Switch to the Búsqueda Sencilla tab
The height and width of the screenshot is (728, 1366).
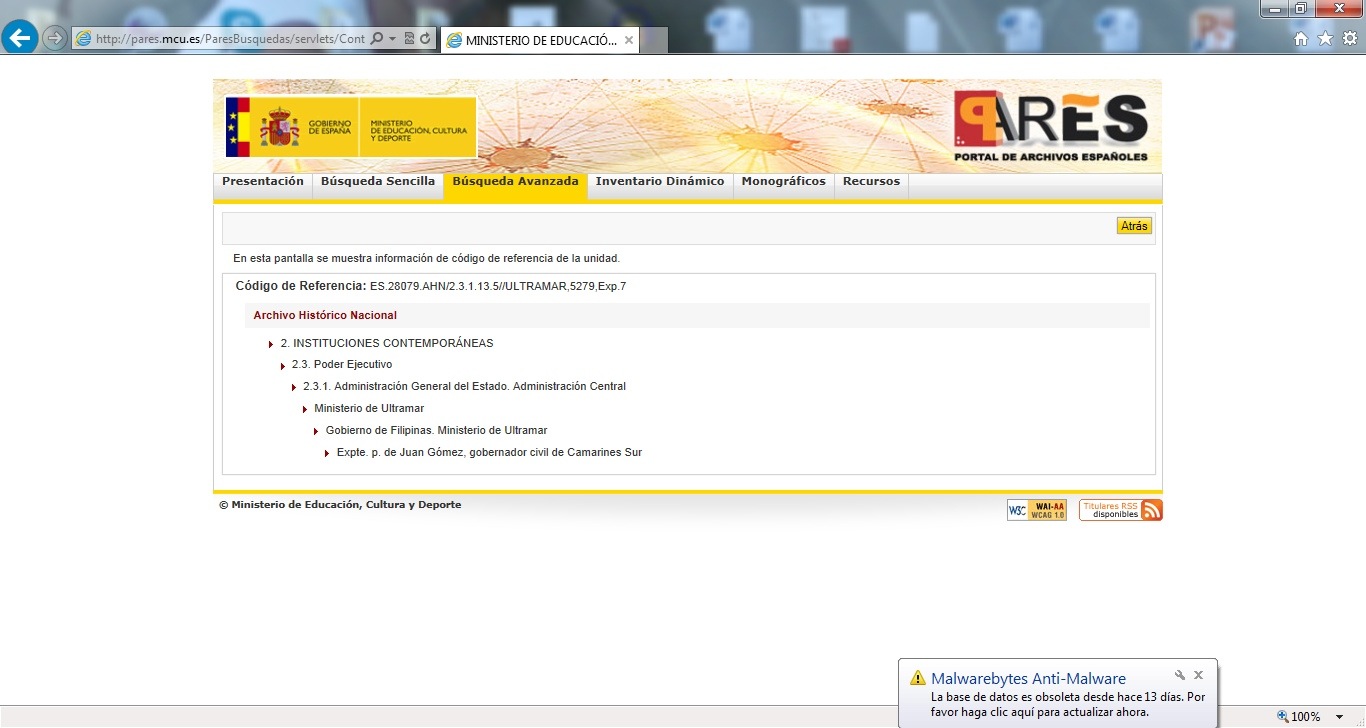click(377, 182)
